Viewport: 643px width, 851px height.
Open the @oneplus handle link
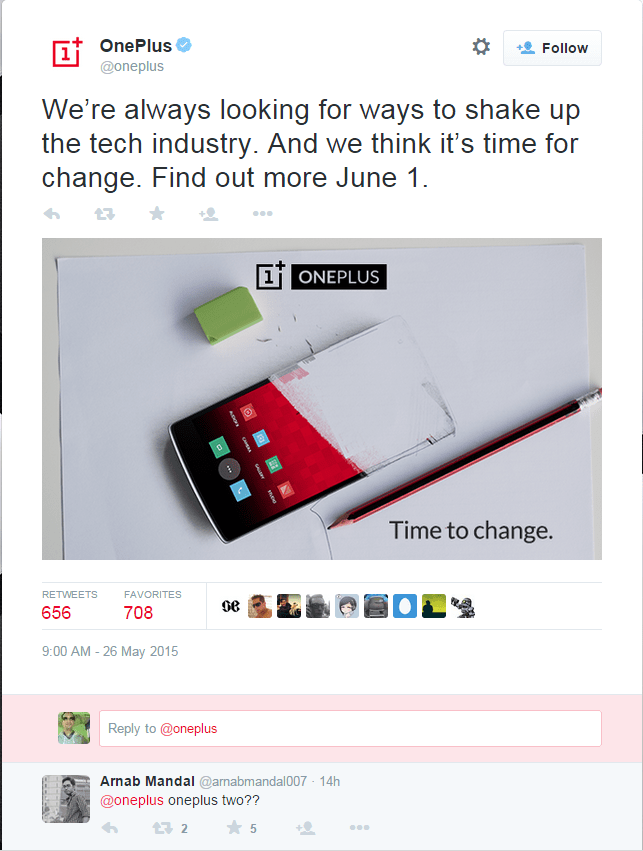point(131,66)
